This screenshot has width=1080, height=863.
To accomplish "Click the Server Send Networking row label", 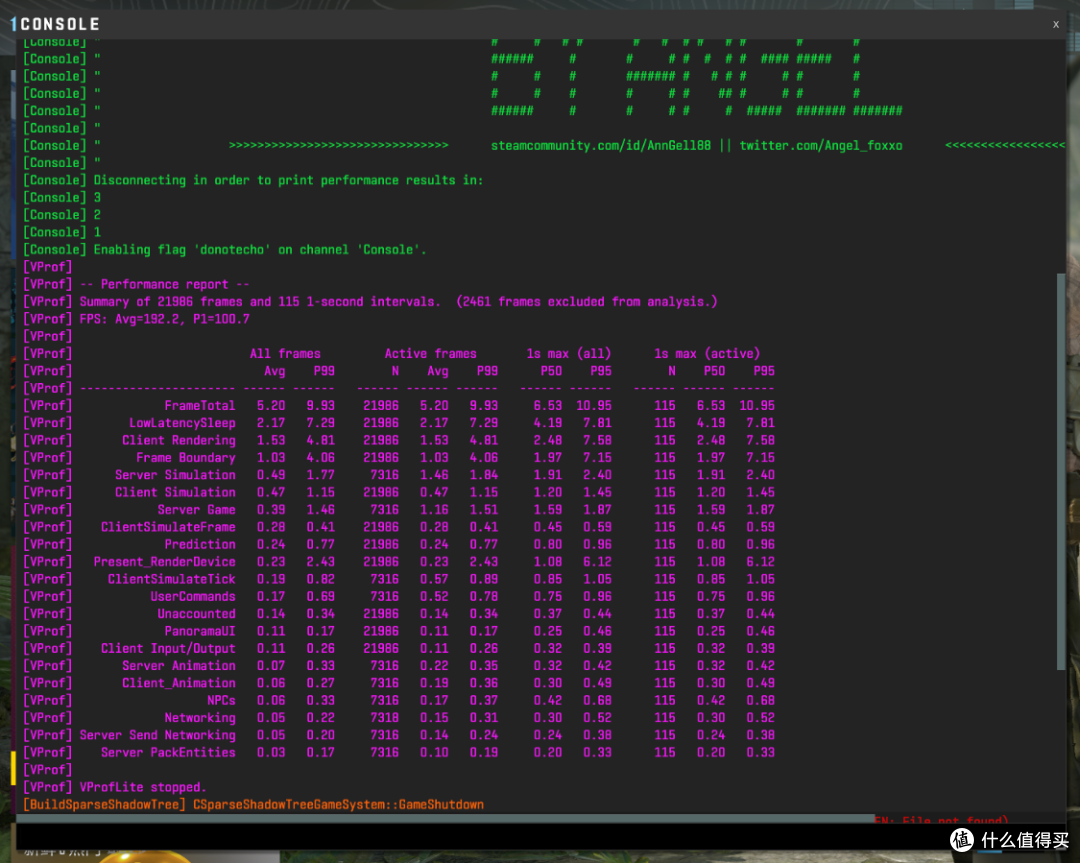I will tap(157, 735).
